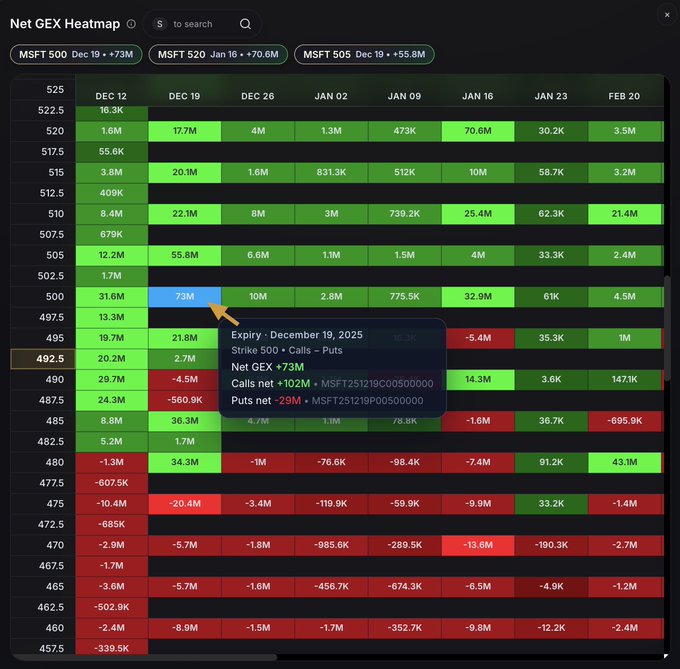Click the info icon beside Net GEX Heatmap

pos(131,24)
